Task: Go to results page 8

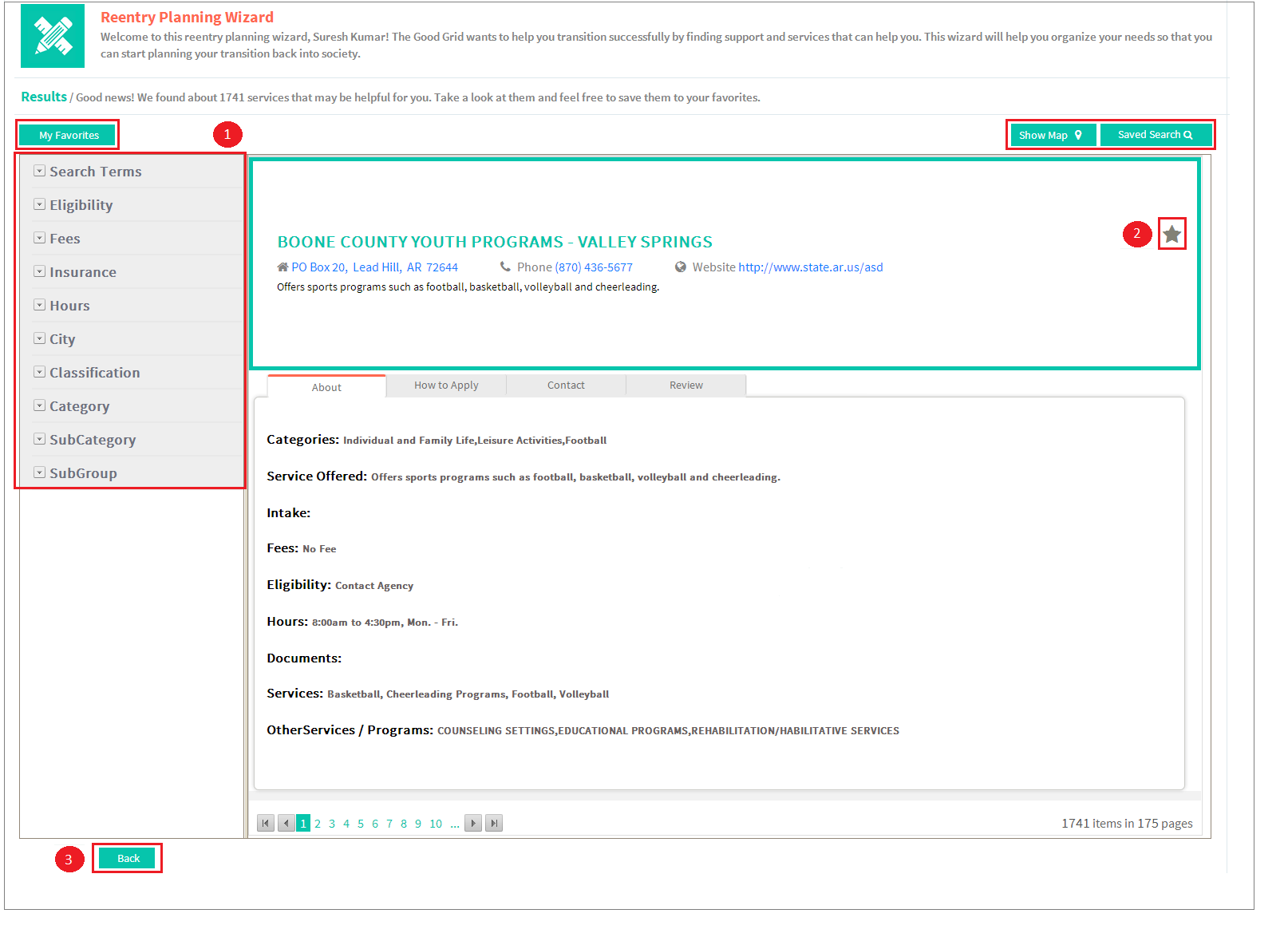Action: coord(404,824)
